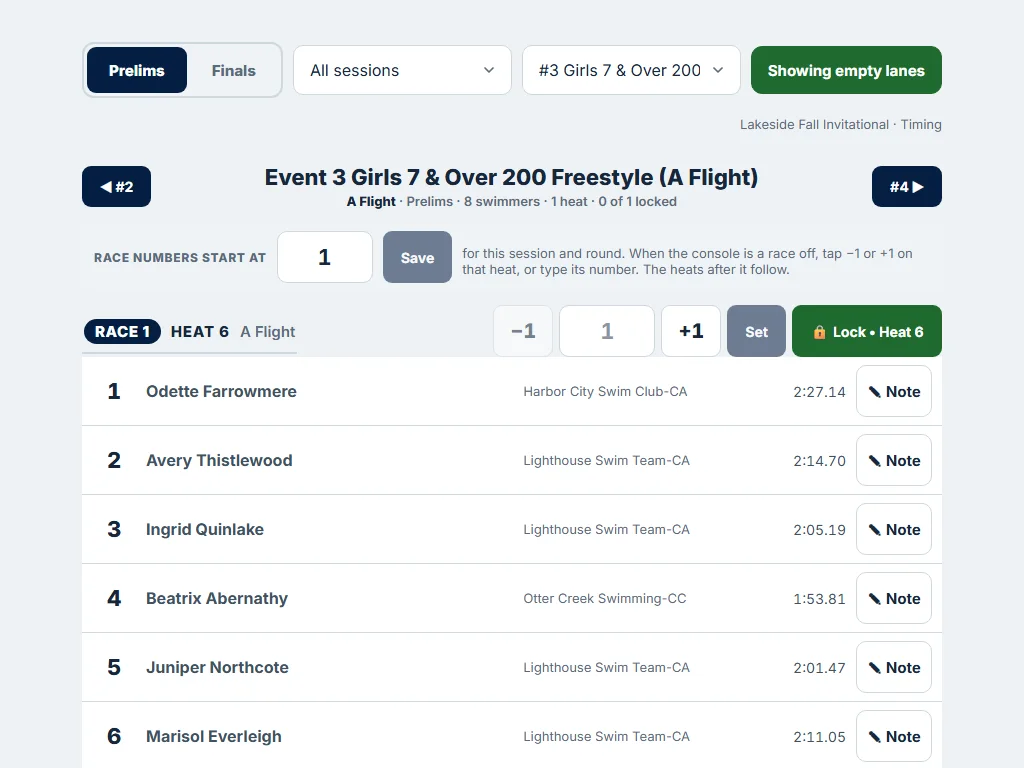Screen dimensions: 1024x768
Task: Click the seed time 2:27.14
Action: 819,392
